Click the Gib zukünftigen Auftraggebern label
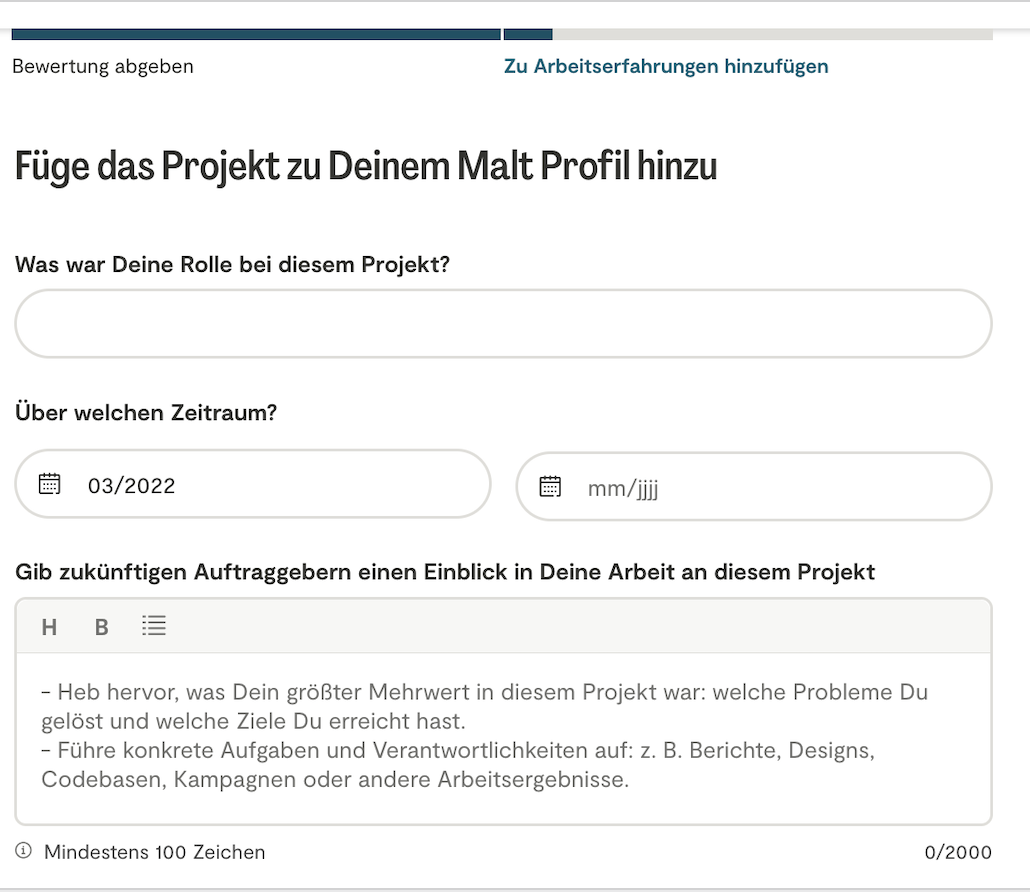This screenshot has height=892, width=1030. (x=445, y=572)
